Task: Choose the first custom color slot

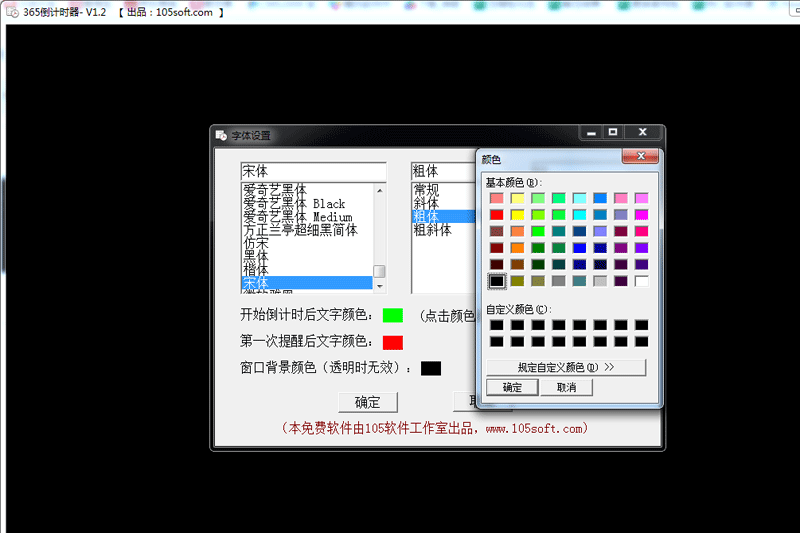Action: pyautogui.click(x=496, y=326)
